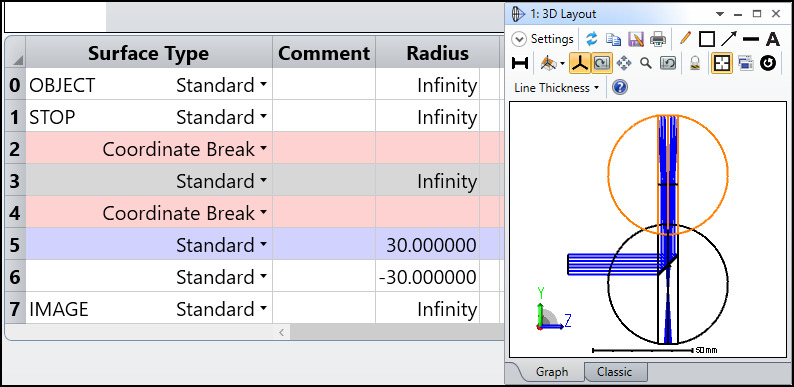This screenshot has height=387, width=794.
Task: Click the -30.000000 radius cell in row 6
Action: point(427,277)
